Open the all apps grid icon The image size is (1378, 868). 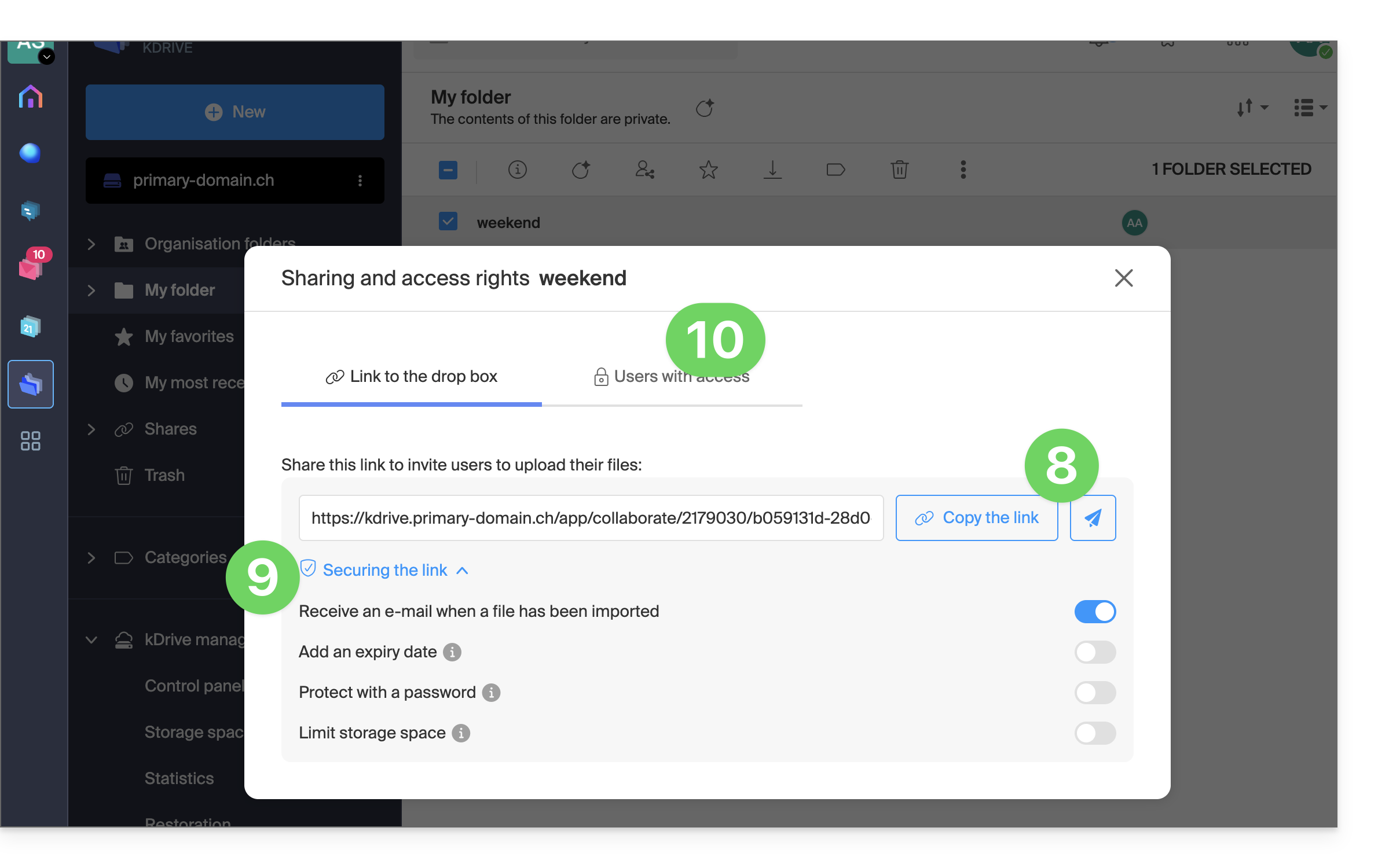[31, 441]
